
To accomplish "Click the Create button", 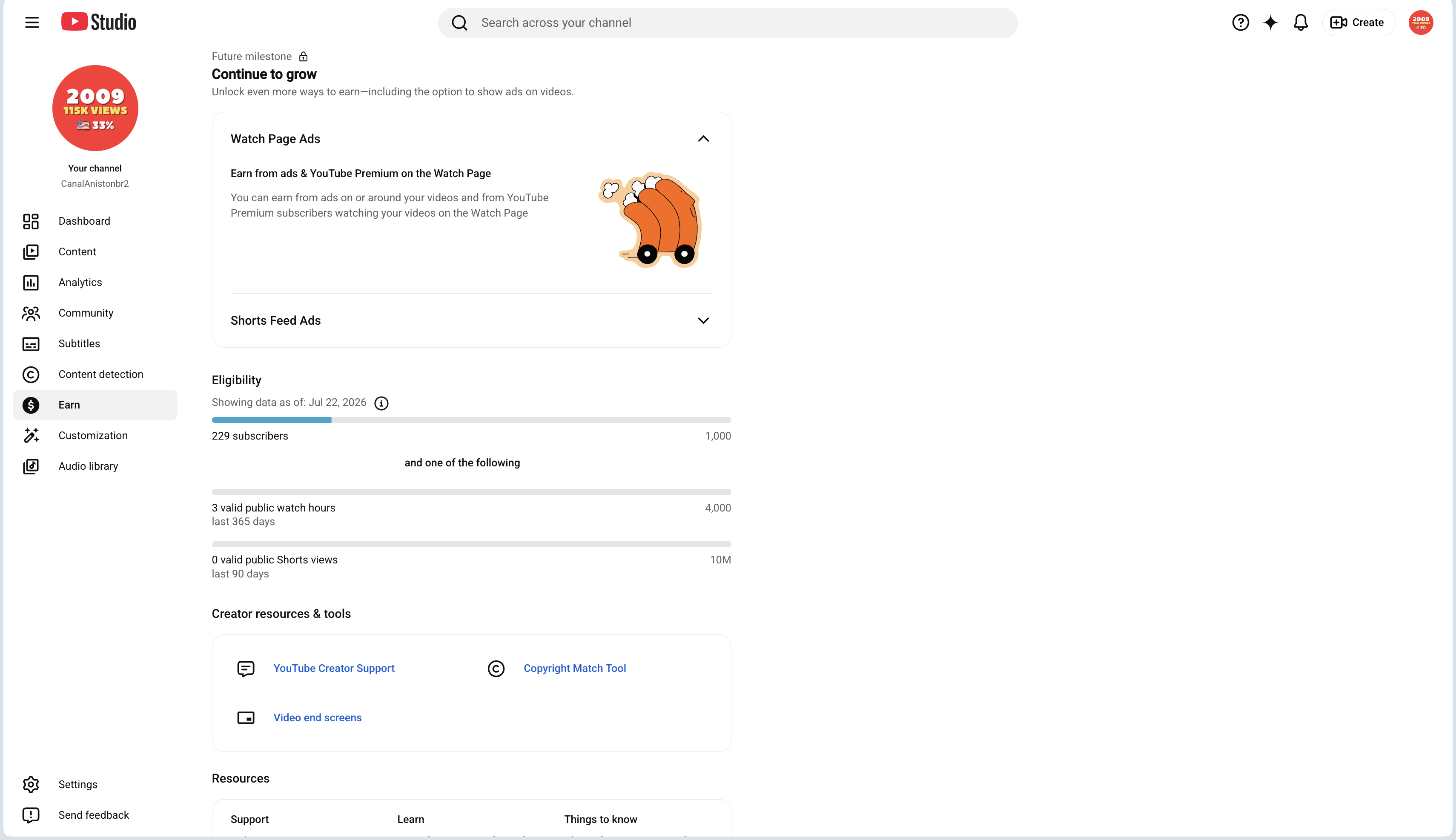I will (x=1358, y=23).
